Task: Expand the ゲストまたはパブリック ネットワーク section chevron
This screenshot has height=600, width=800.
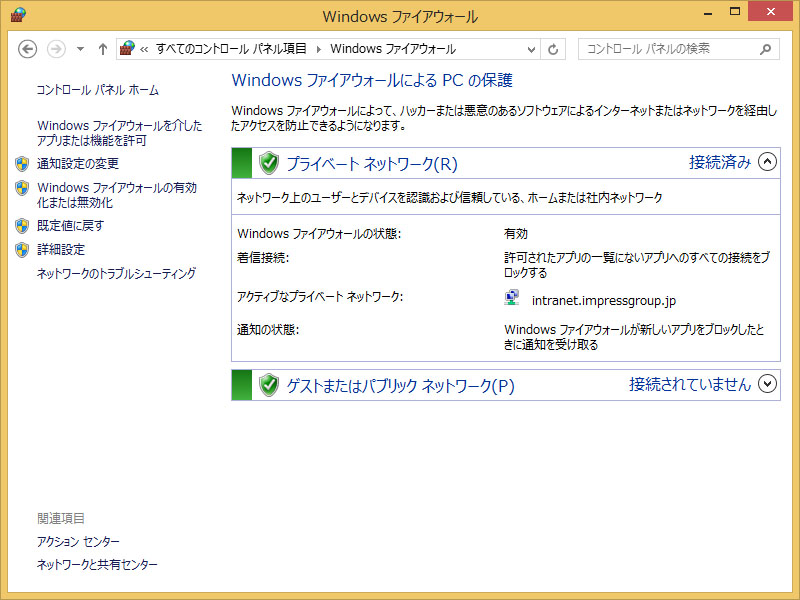Action: 767,384
